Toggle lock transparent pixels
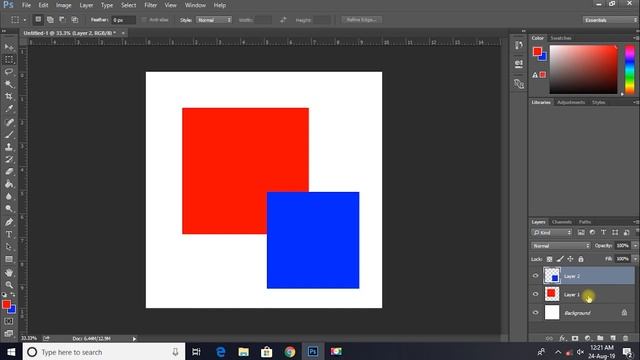The width and height of the screenshot is (640, 360). coord(549,259)
